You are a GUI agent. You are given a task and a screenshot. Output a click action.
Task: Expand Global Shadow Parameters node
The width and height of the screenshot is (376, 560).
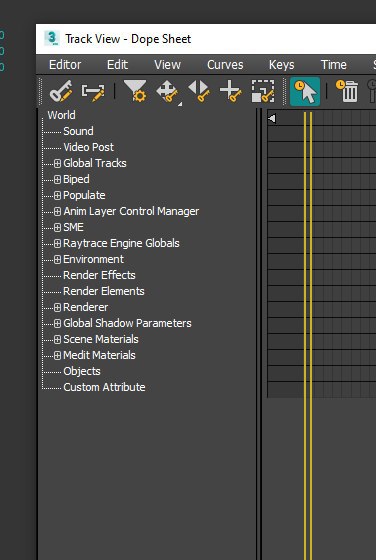[57, 324]
